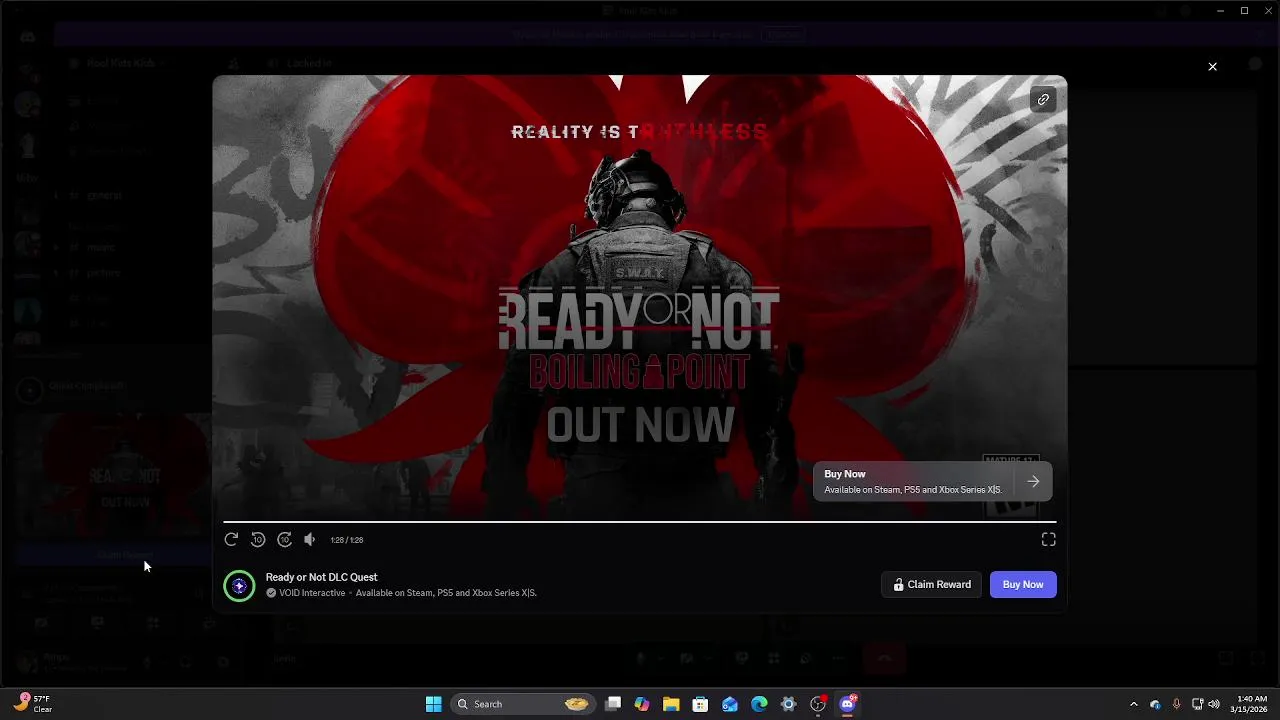Replay the Ready or Not quest video

pyautogui.click(x=231, y=539)
